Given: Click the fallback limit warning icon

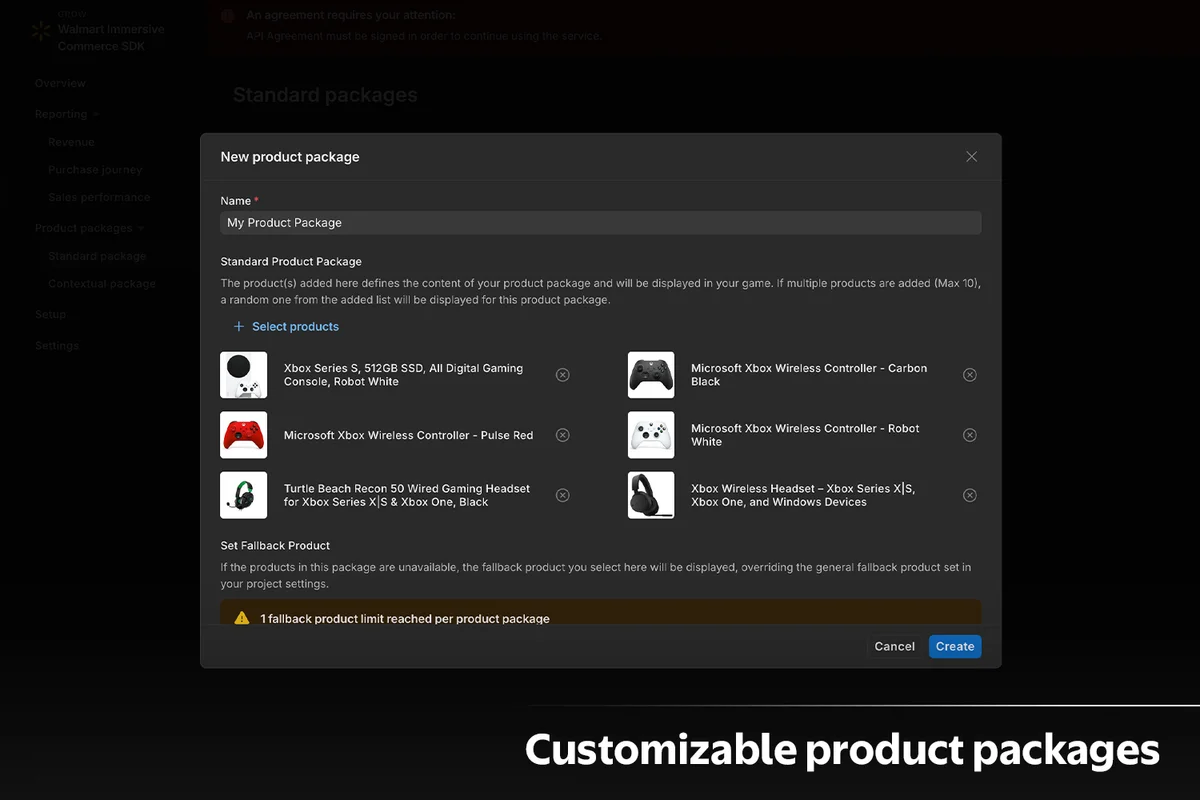Looking at the screenshot, I should [x=241, y=618].
